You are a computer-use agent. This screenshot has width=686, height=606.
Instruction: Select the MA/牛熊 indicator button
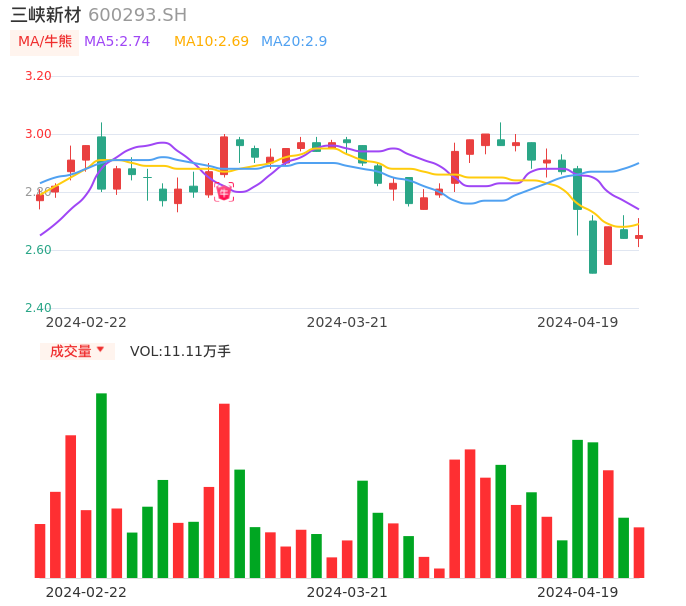[45, 42]
